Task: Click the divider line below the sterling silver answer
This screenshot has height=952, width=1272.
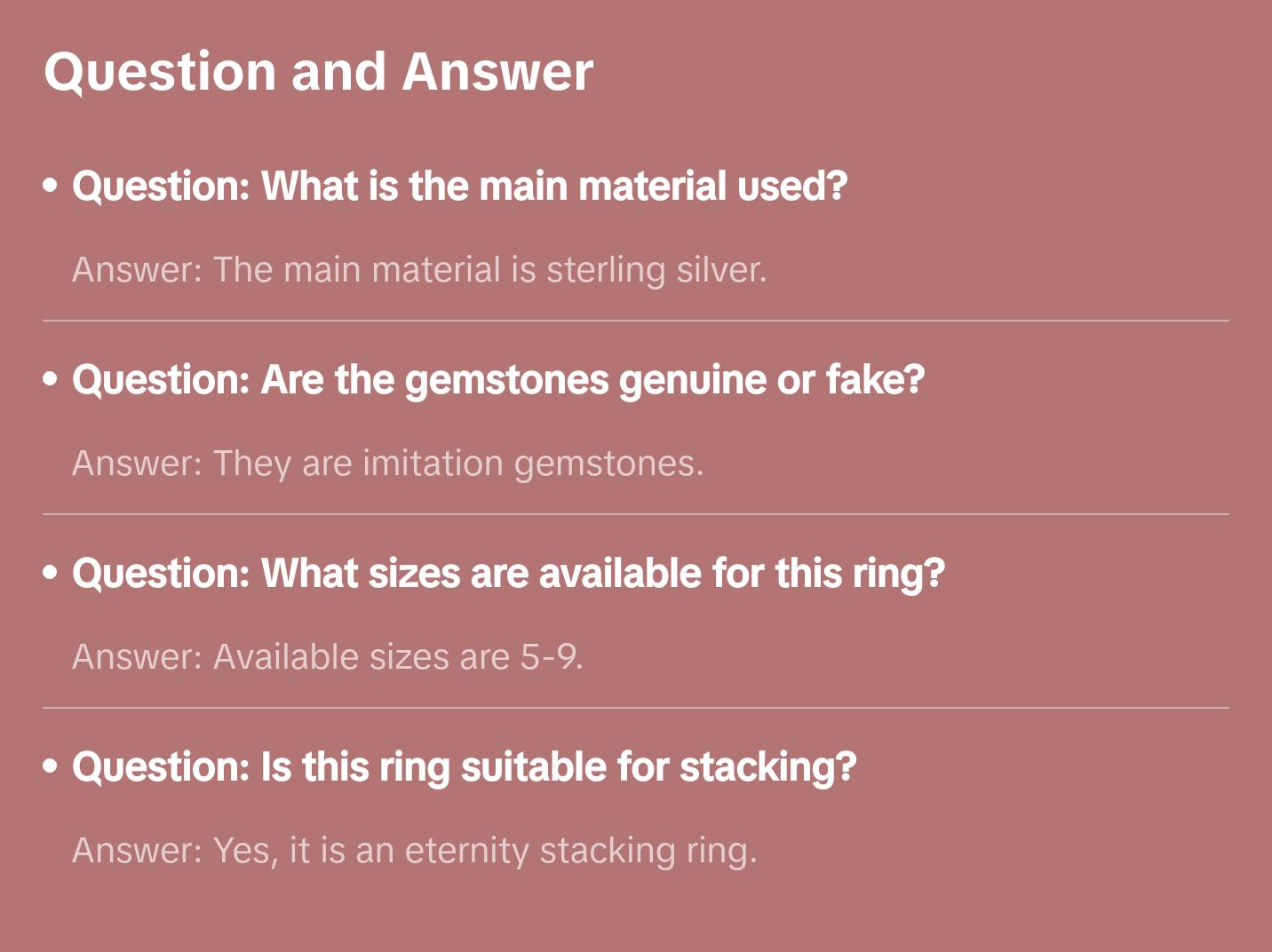Action: [x=636, y=321]
